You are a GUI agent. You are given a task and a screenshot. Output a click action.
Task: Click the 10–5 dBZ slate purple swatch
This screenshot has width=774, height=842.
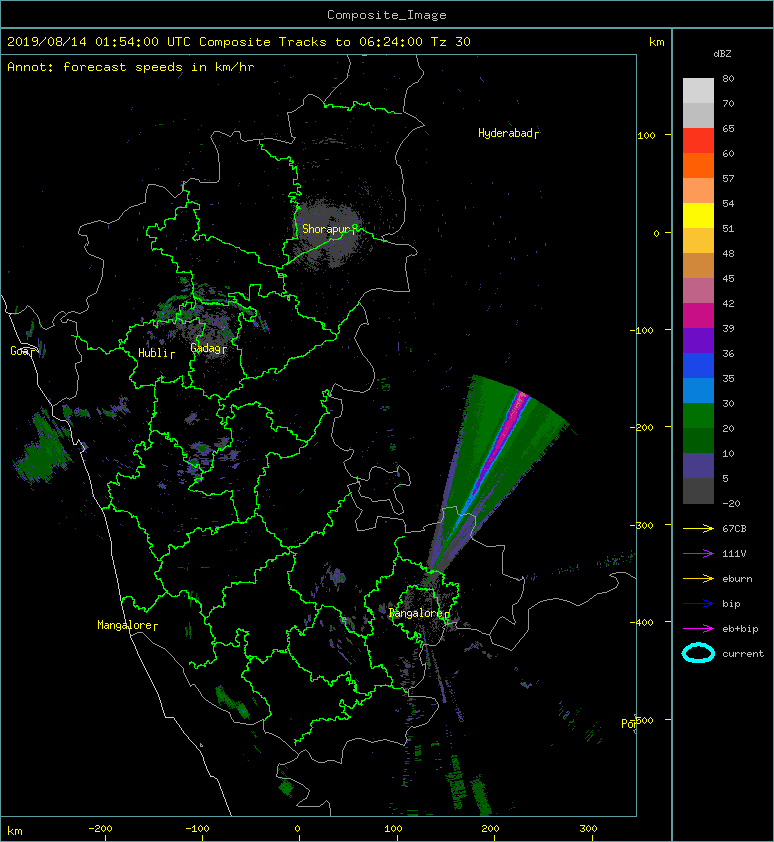pyautogui.click(x=698, y=466)
